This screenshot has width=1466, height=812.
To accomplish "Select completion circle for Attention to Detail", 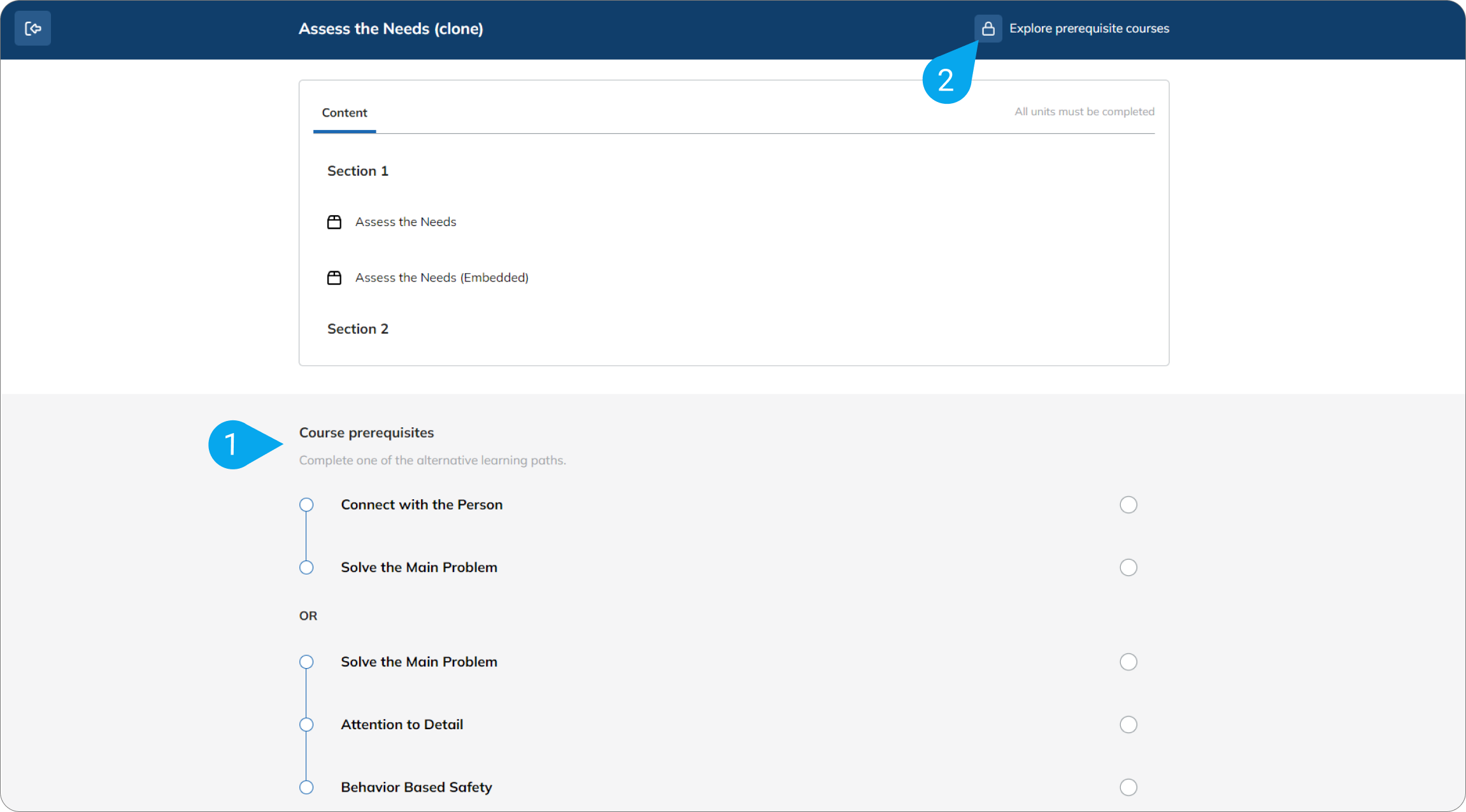I will click(x=1128, y=725).
